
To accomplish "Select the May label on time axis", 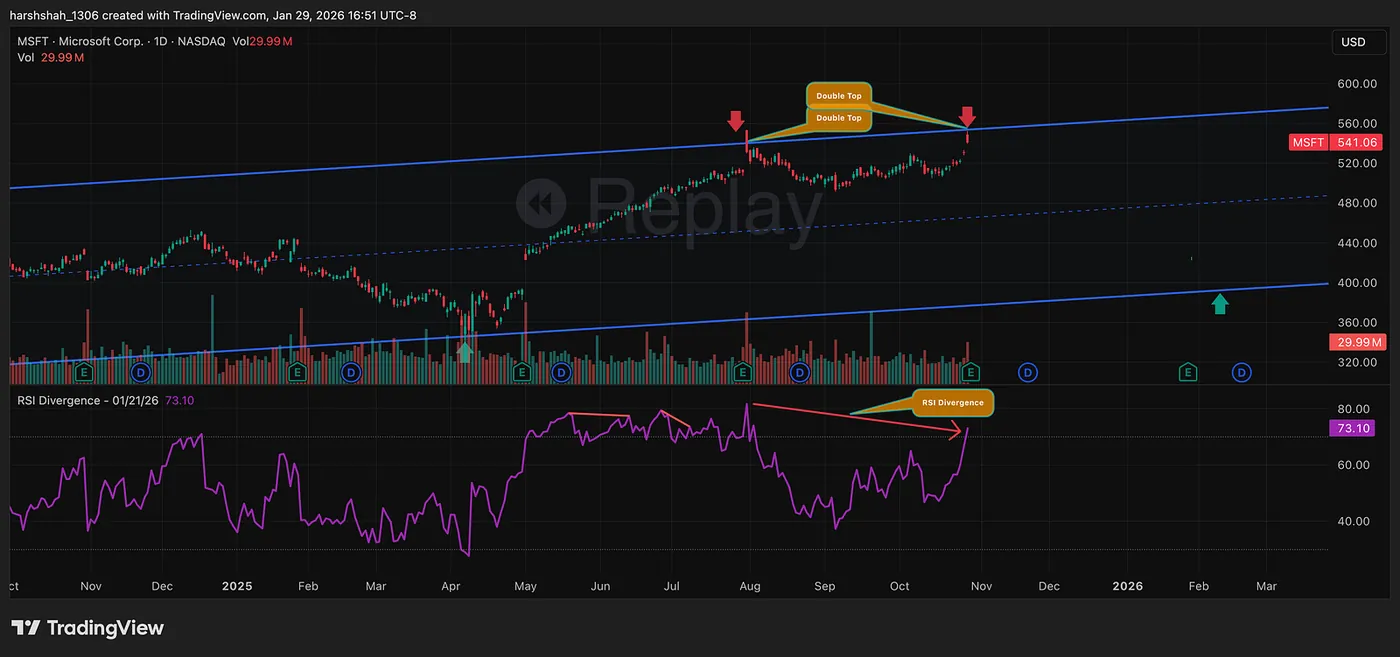I will [x=527, y=586].
